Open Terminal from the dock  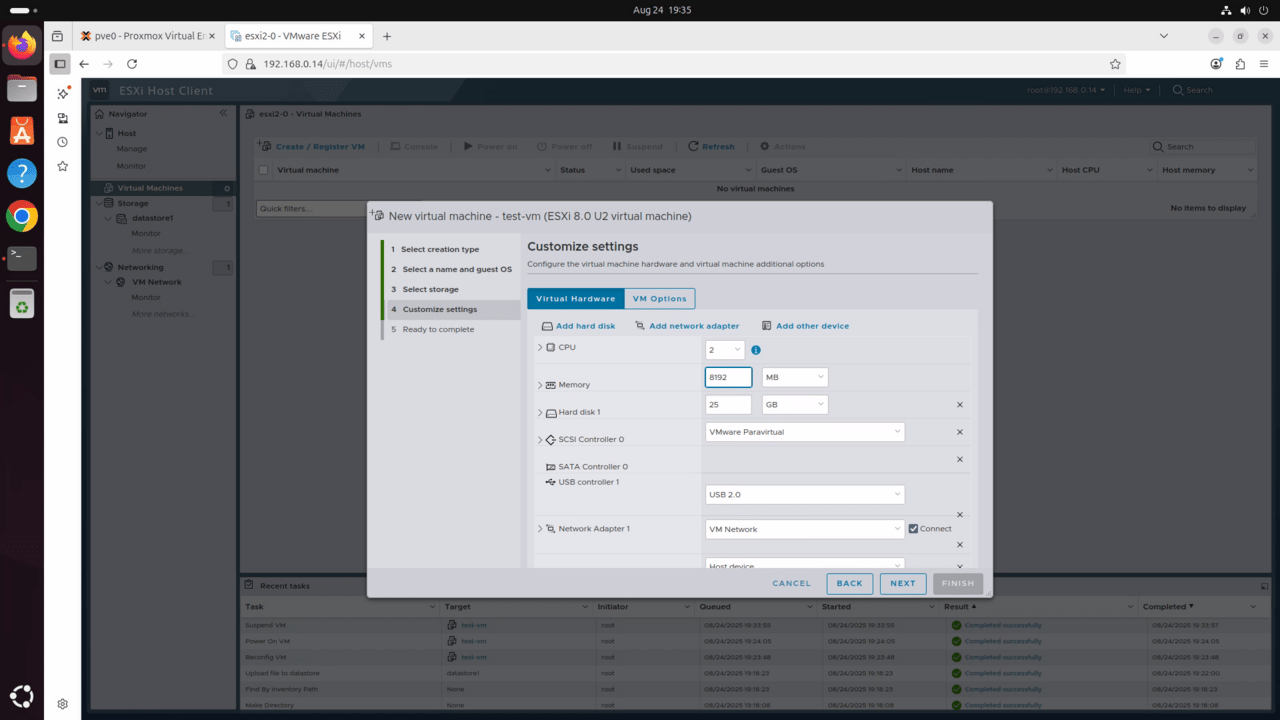[x=22, y=258]
